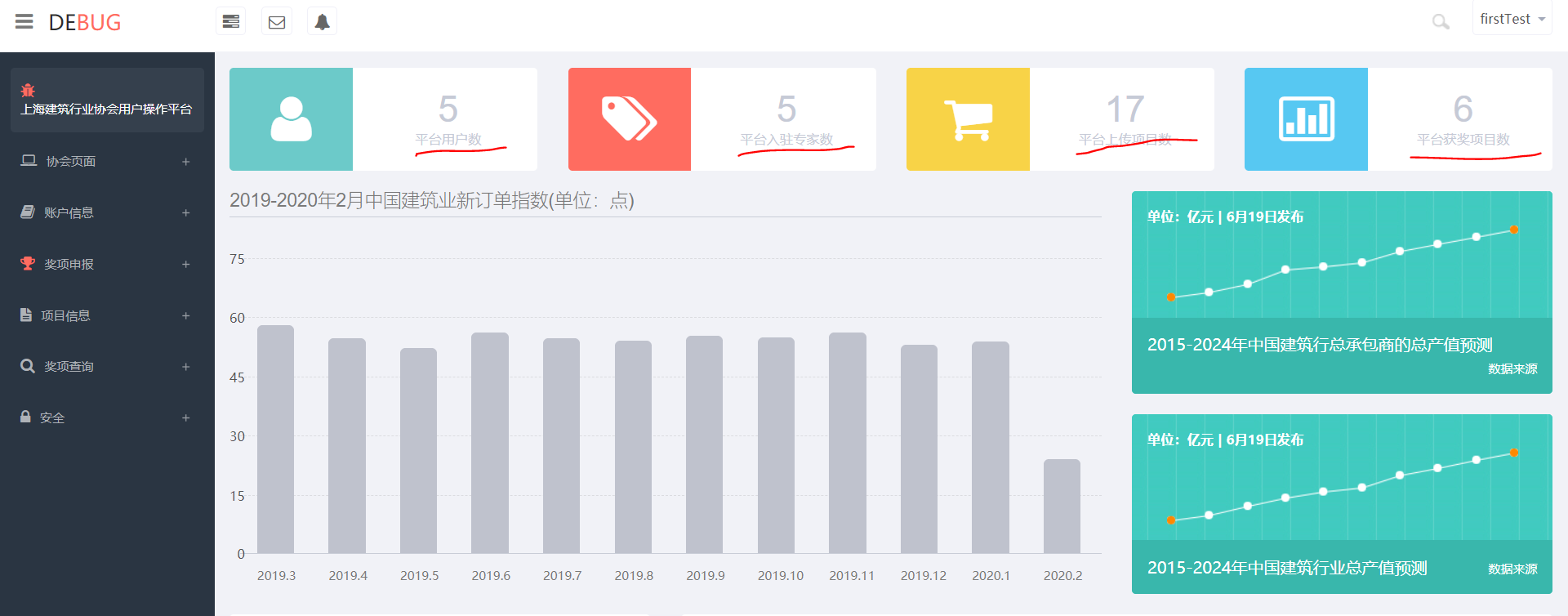This screenshot has height=616, width=1568.
Task: Click the blue bar chart icon tile
Action: pyautogui.click(x=1306, y=119)
